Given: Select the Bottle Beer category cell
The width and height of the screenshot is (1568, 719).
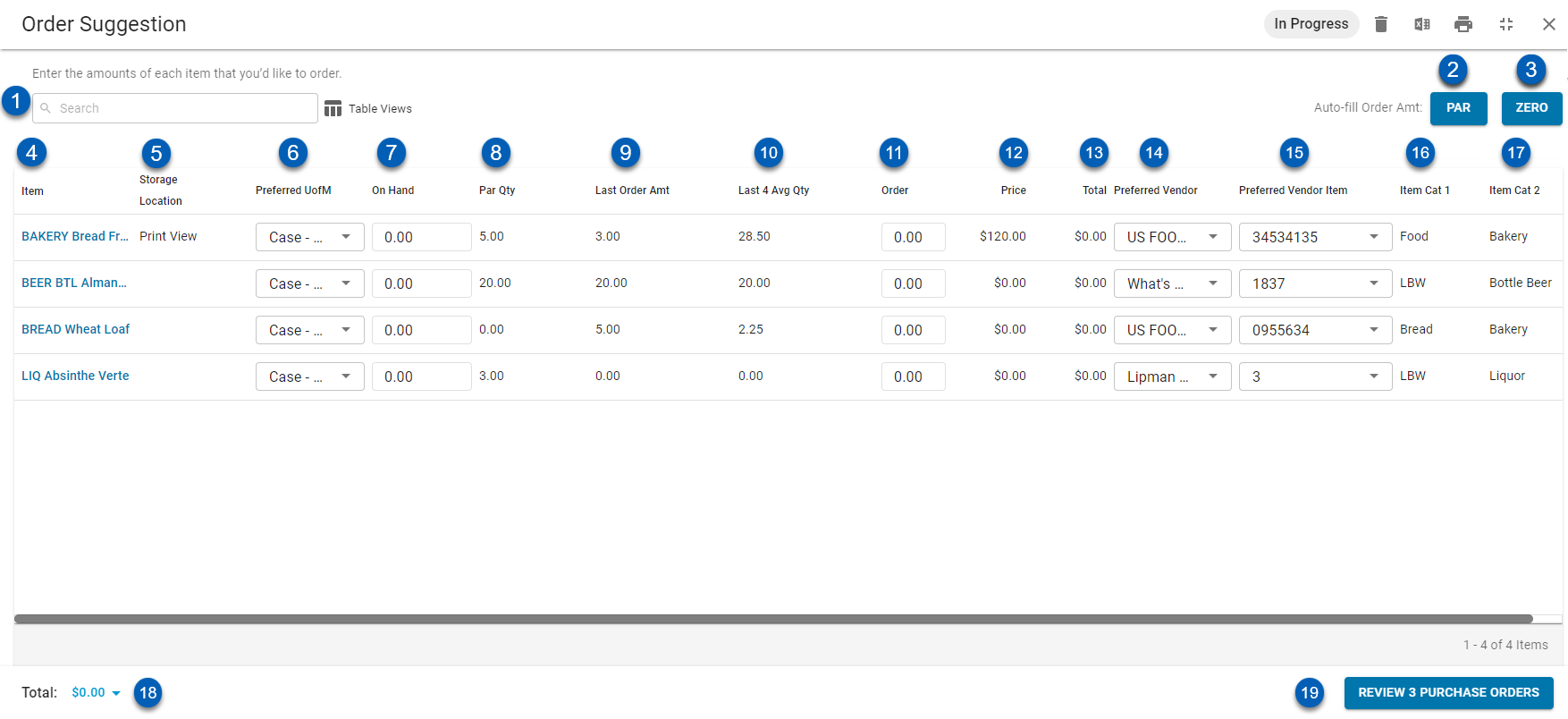Looking at the screenshot, I should click(1520, 283).
